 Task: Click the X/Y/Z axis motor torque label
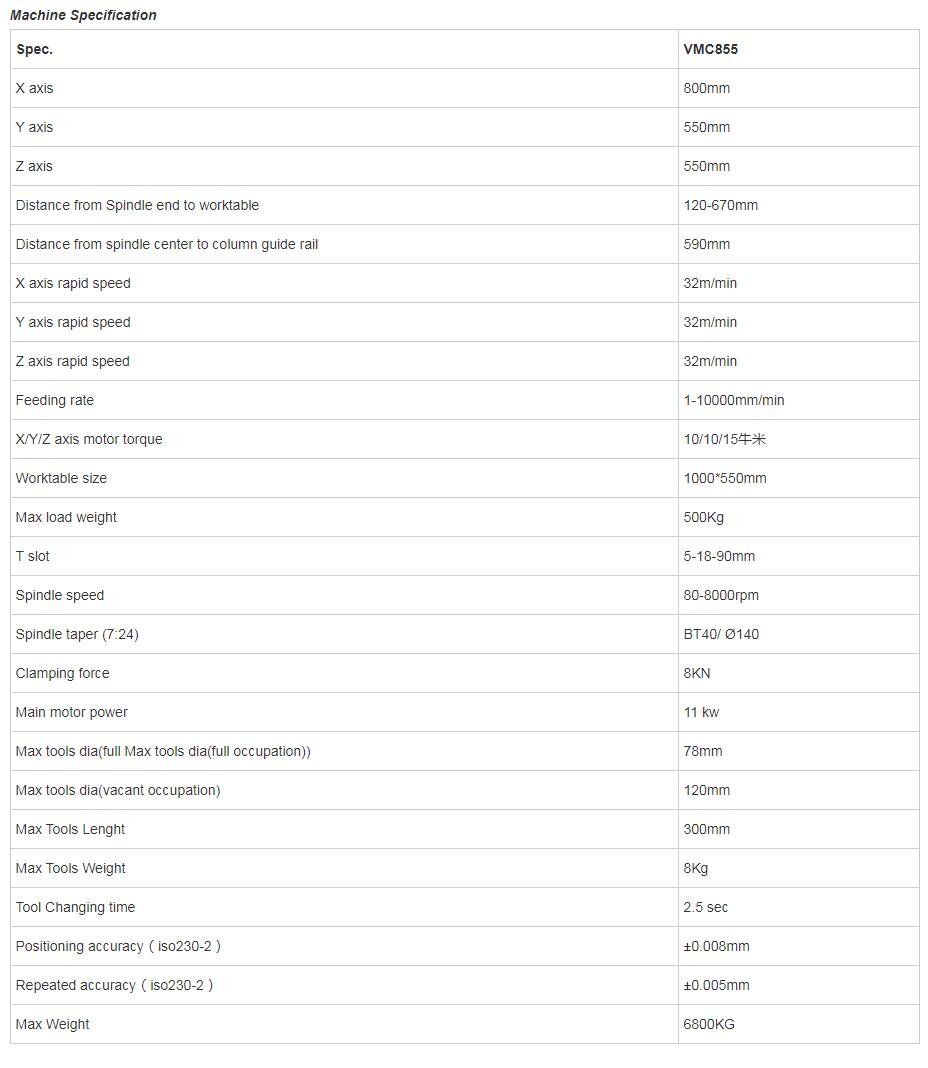(89, 439)
